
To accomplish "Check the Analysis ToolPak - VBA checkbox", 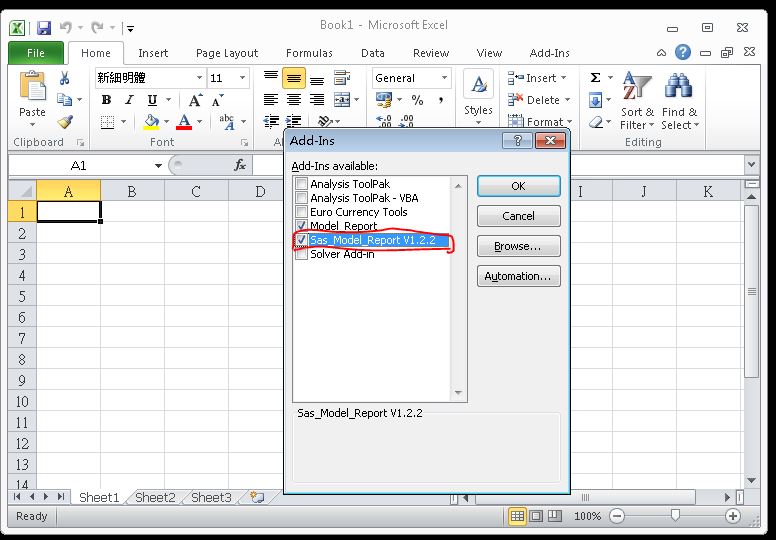I will [301, 198].
